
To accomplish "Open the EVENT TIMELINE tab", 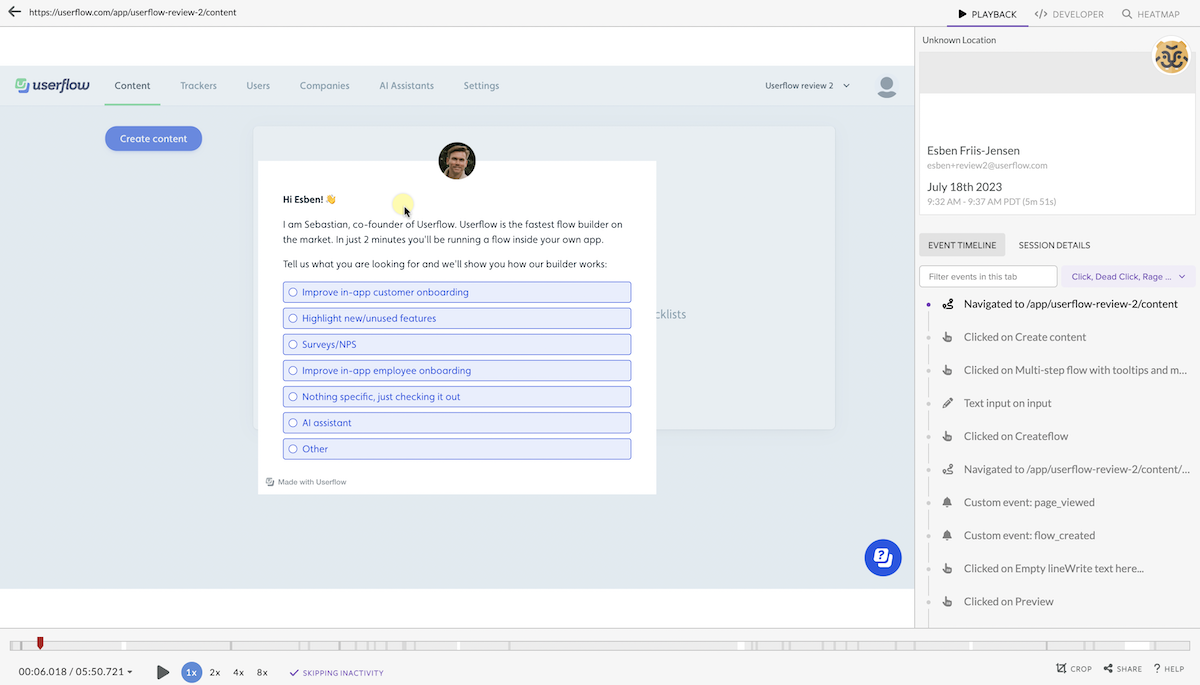I will coord(961,245).
